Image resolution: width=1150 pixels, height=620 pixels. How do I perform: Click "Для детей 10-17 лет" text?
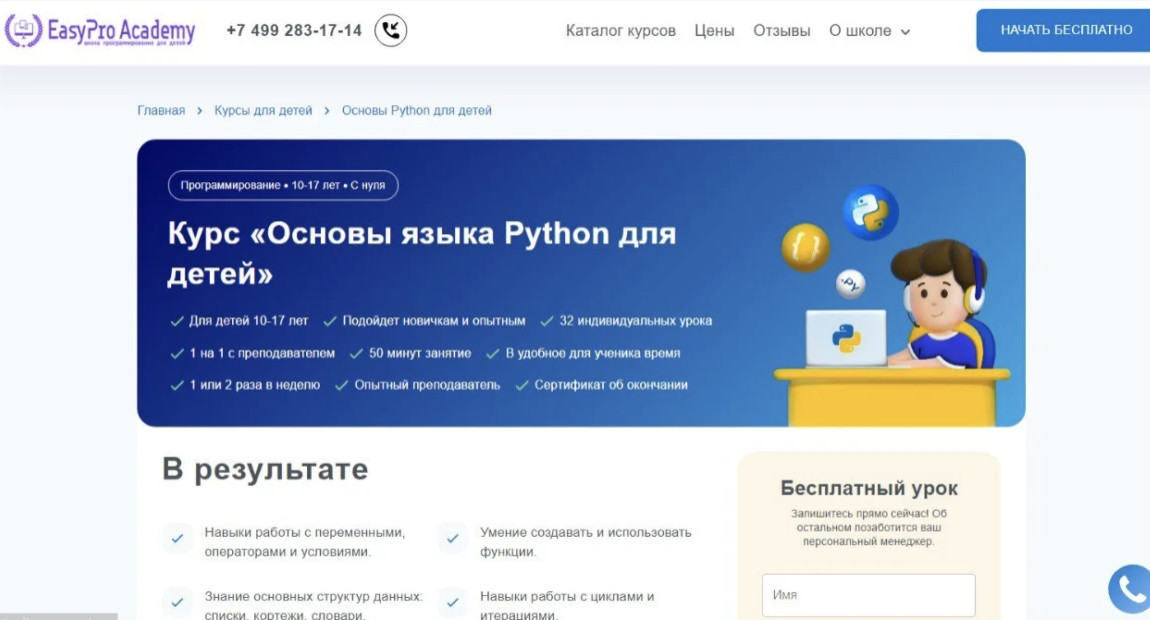point(249,321)
